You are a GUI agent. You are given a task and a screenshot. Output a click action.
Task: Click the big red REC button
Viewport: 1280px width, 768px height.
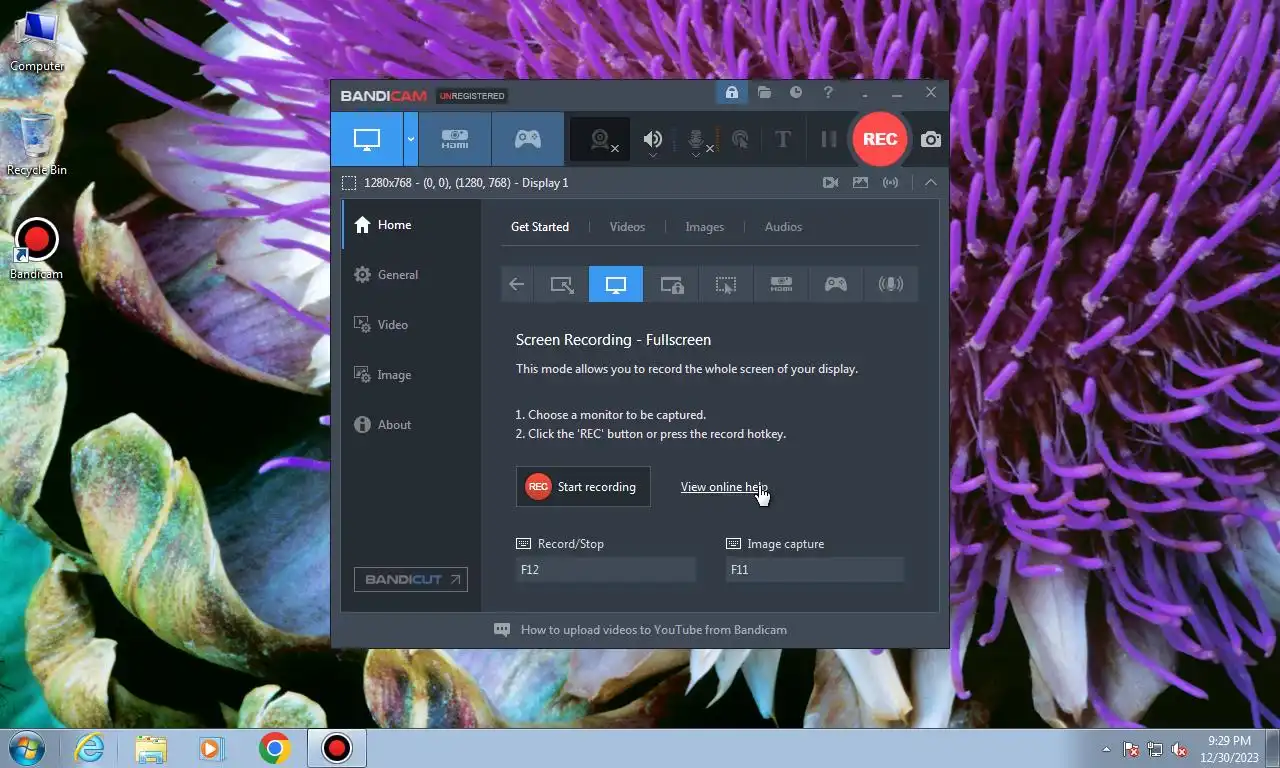[x=880, y=139]
